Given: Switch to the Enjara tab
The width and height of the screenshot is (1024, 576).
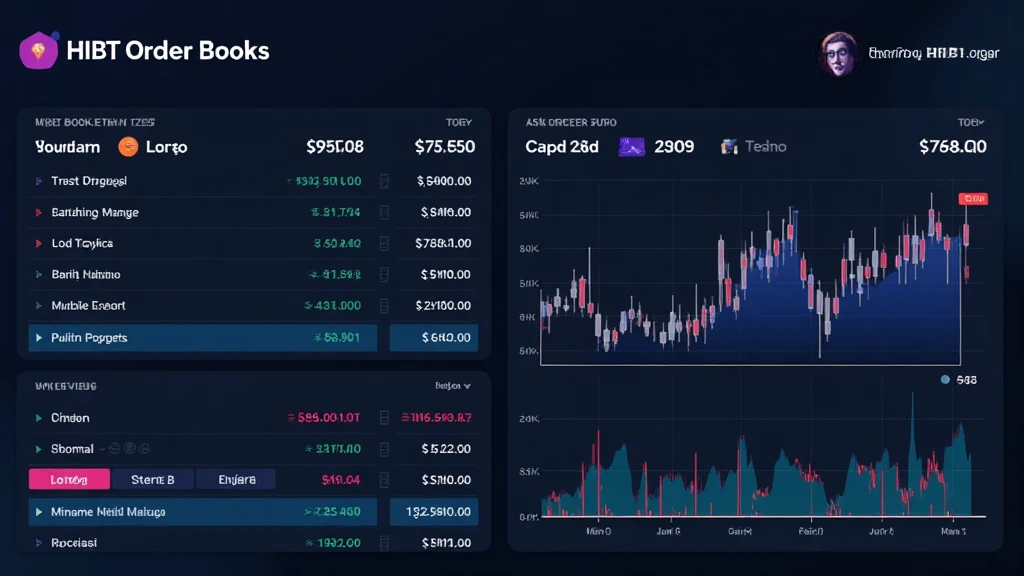Looking at the screenshot, I should [x=237, y=480].
